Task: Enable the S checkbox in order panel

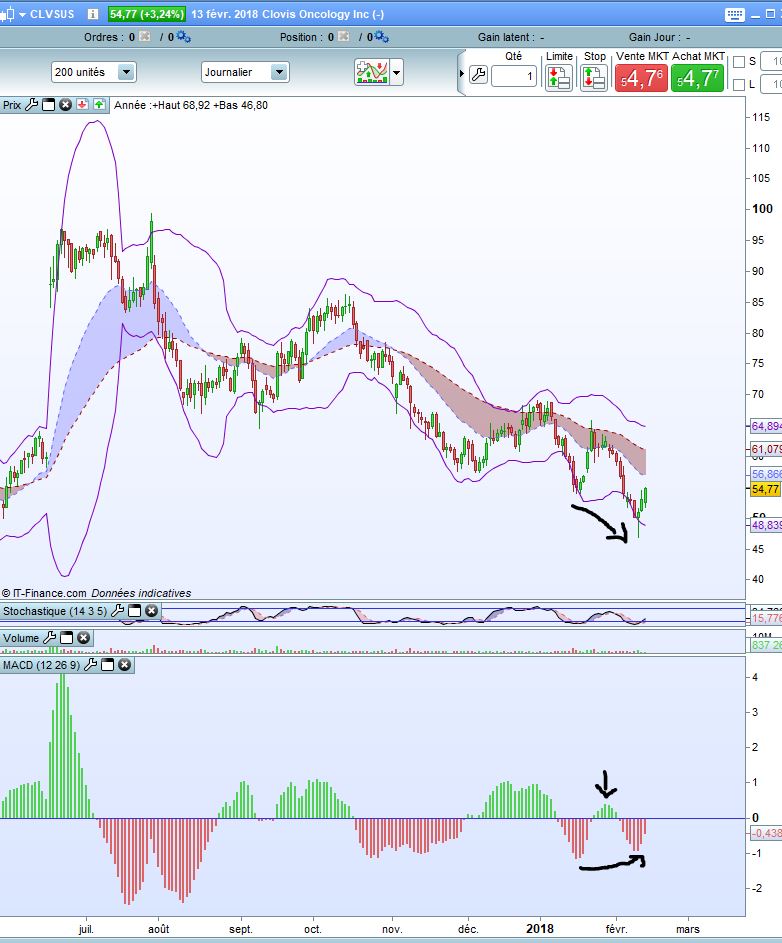Action: coord(739,62)
